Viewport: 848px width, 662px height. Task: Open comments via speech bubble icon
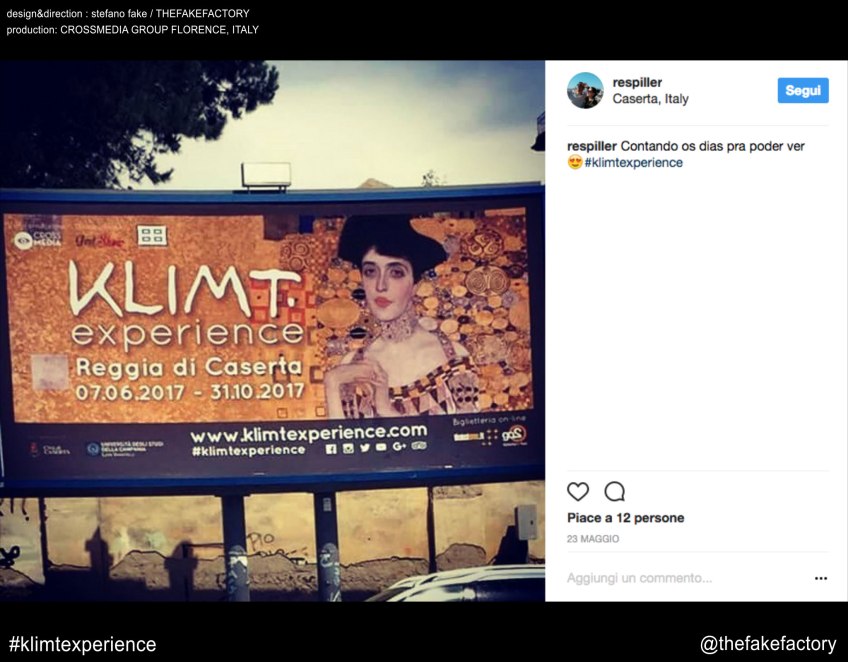click(x=614, y=491)
